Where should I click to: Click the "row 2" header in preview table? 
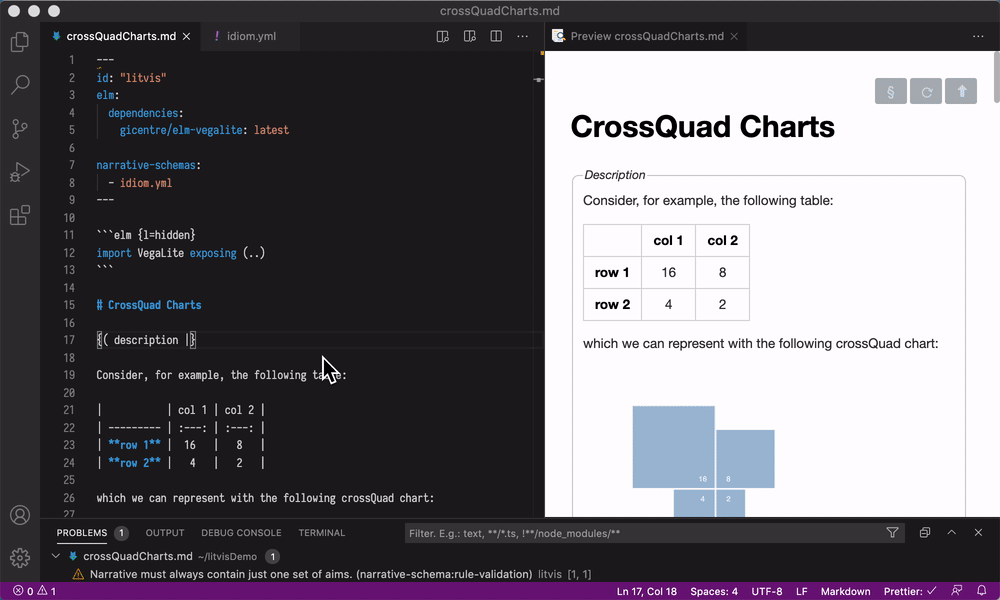click(612, 304)
